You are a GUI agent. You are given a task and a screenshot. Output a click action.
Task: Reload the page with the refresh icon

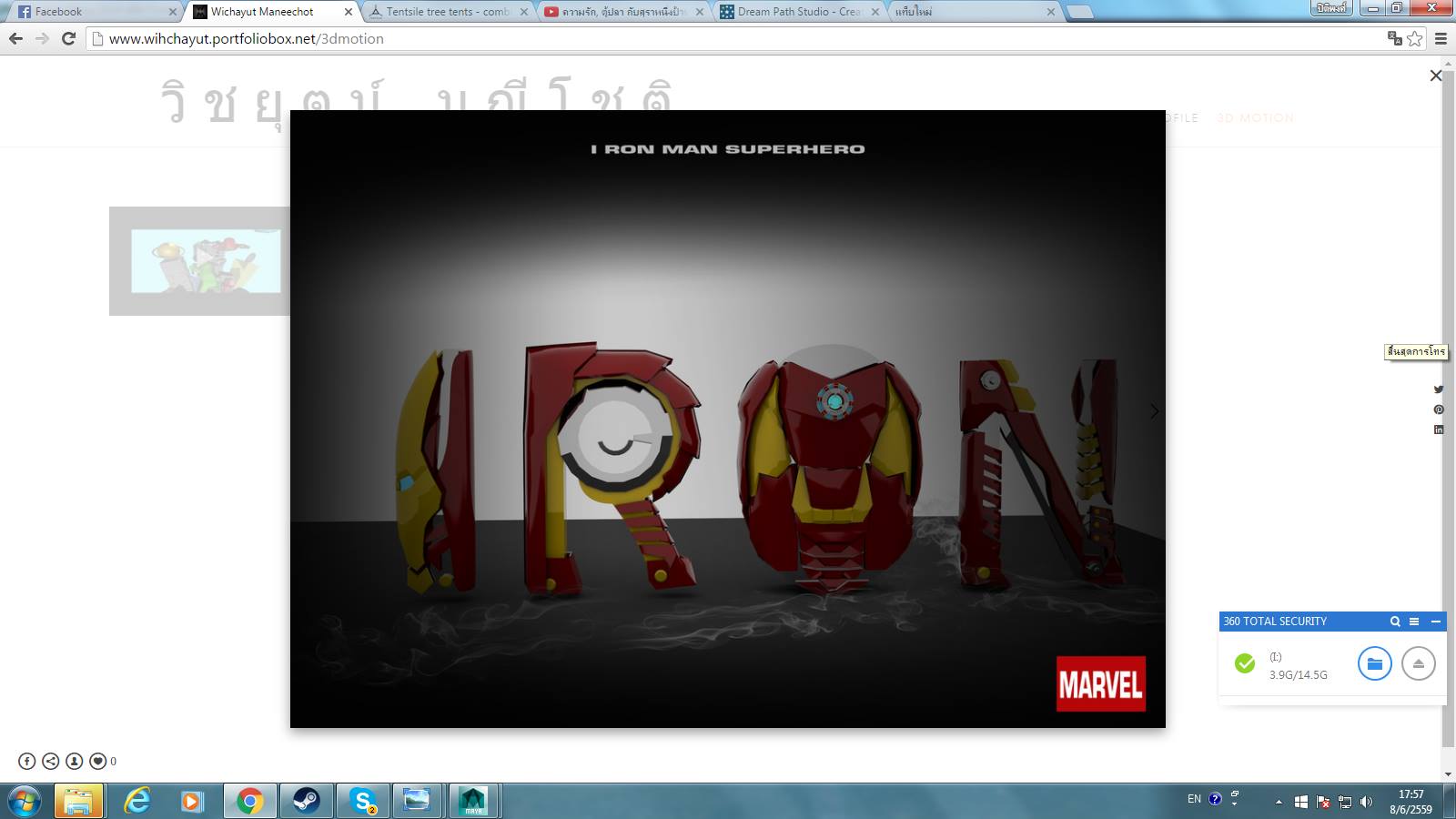pos(68,38)
